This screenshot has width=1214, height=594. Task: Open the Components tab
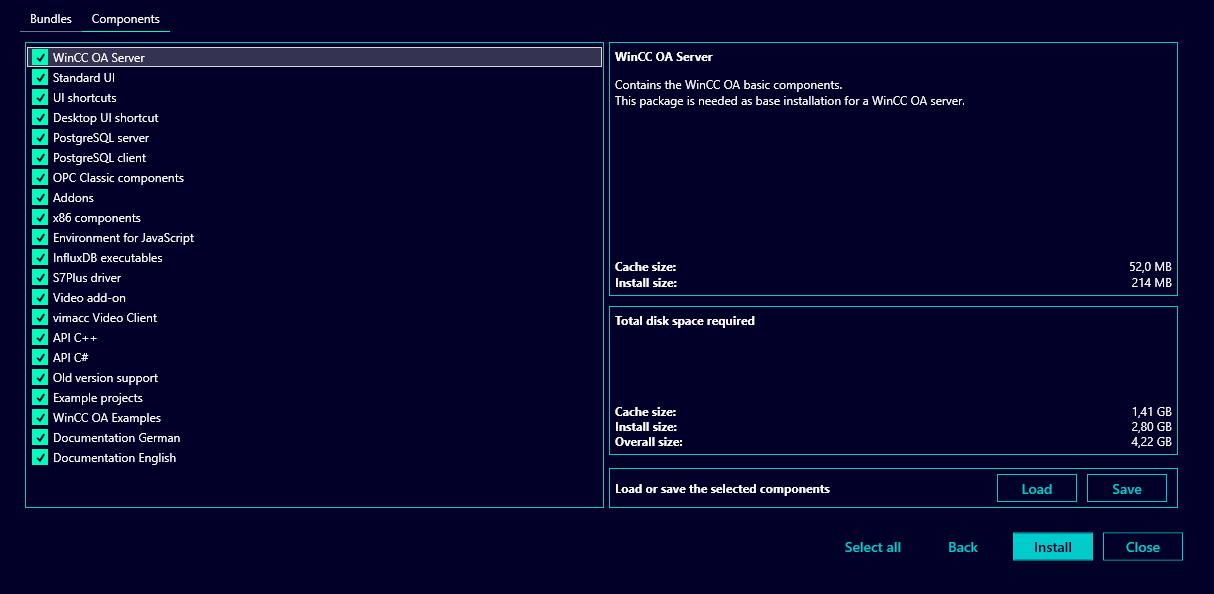coord(125,19)
